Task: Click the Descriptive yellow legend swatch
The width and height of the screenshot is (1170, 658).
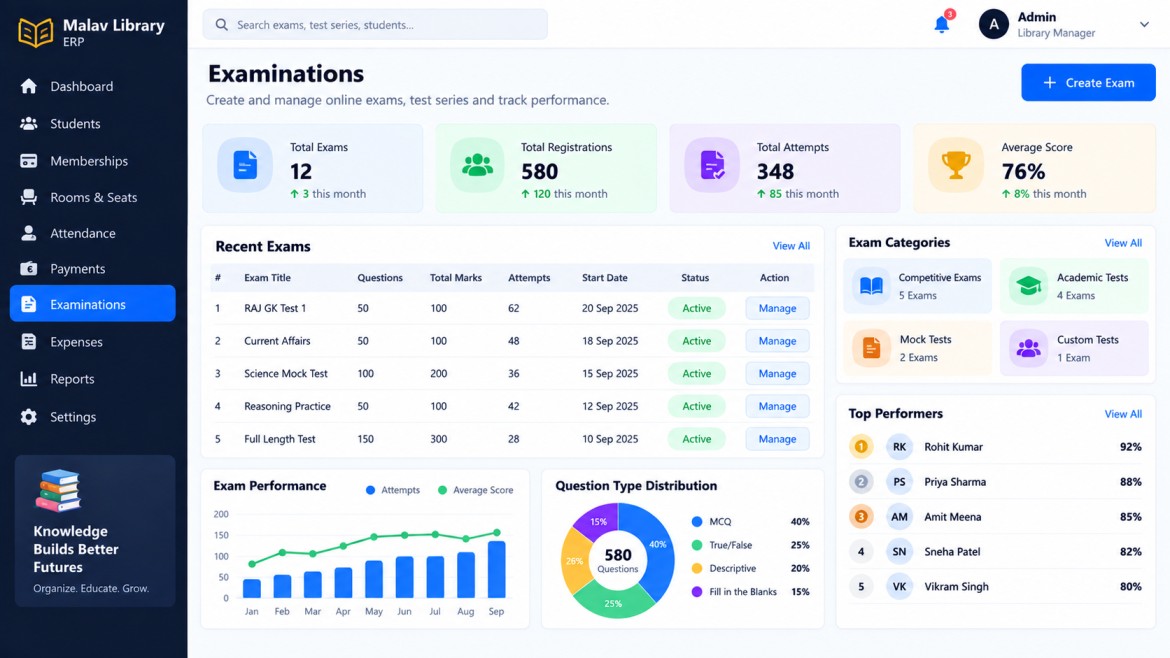Action: (x=697, y=568)
